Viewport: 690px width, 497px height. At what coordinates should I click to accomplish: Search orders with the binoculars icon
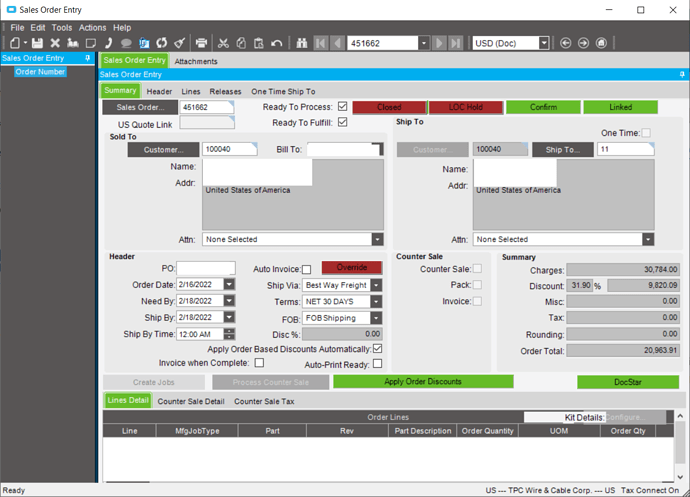[302, 43]
